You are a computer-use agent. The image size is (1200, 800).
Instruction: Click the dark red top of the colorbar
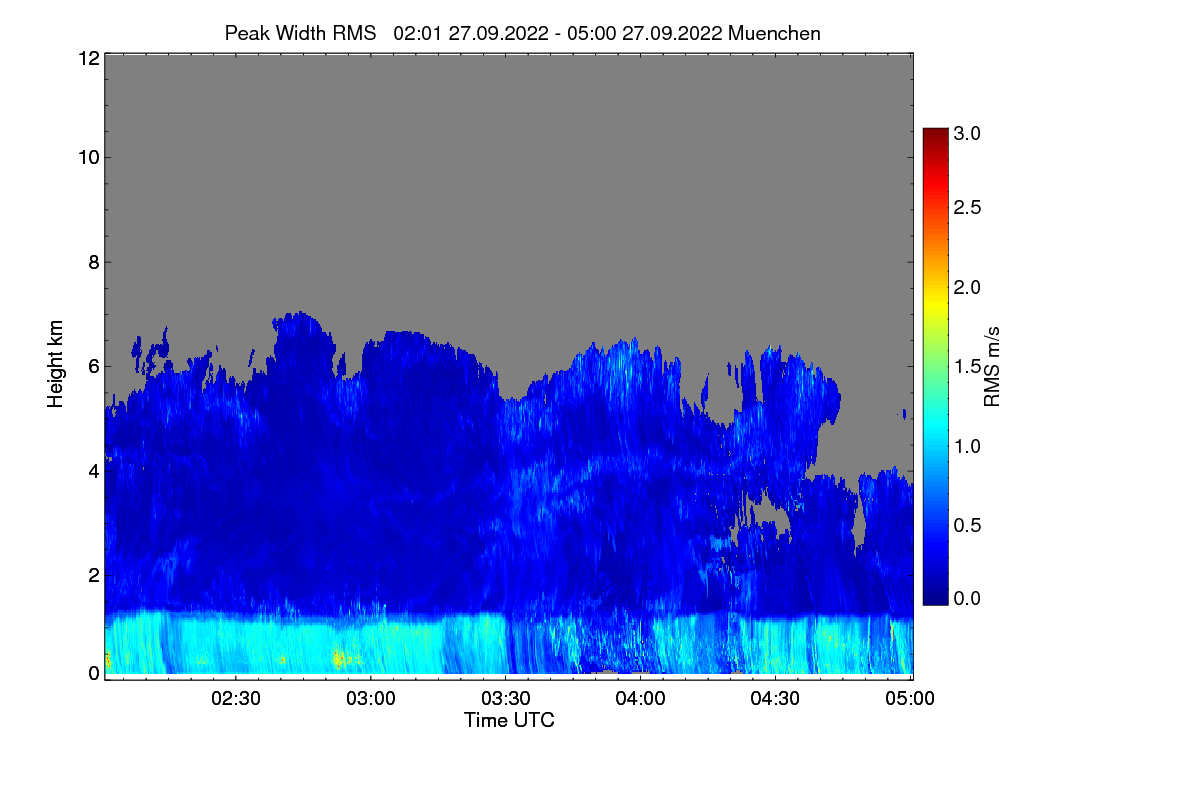tap(935, 135)
